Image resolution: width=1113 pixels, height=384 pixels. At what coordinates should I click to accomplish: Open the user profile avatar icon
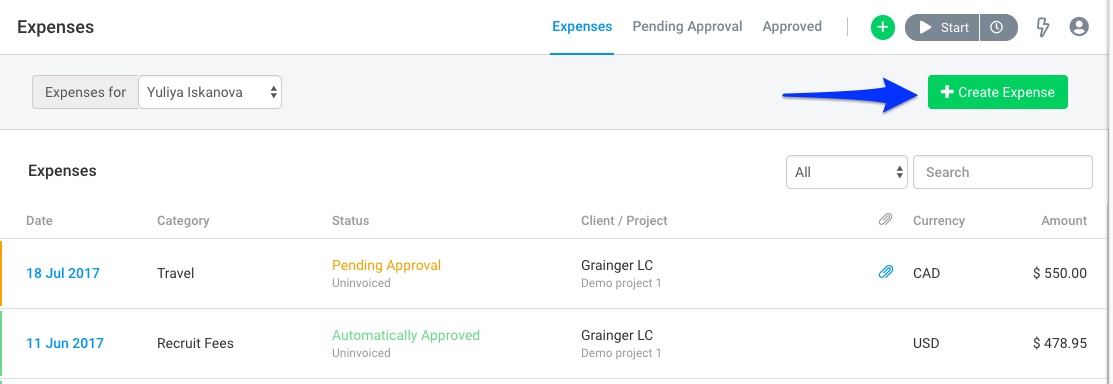(x=1079, y=27)
